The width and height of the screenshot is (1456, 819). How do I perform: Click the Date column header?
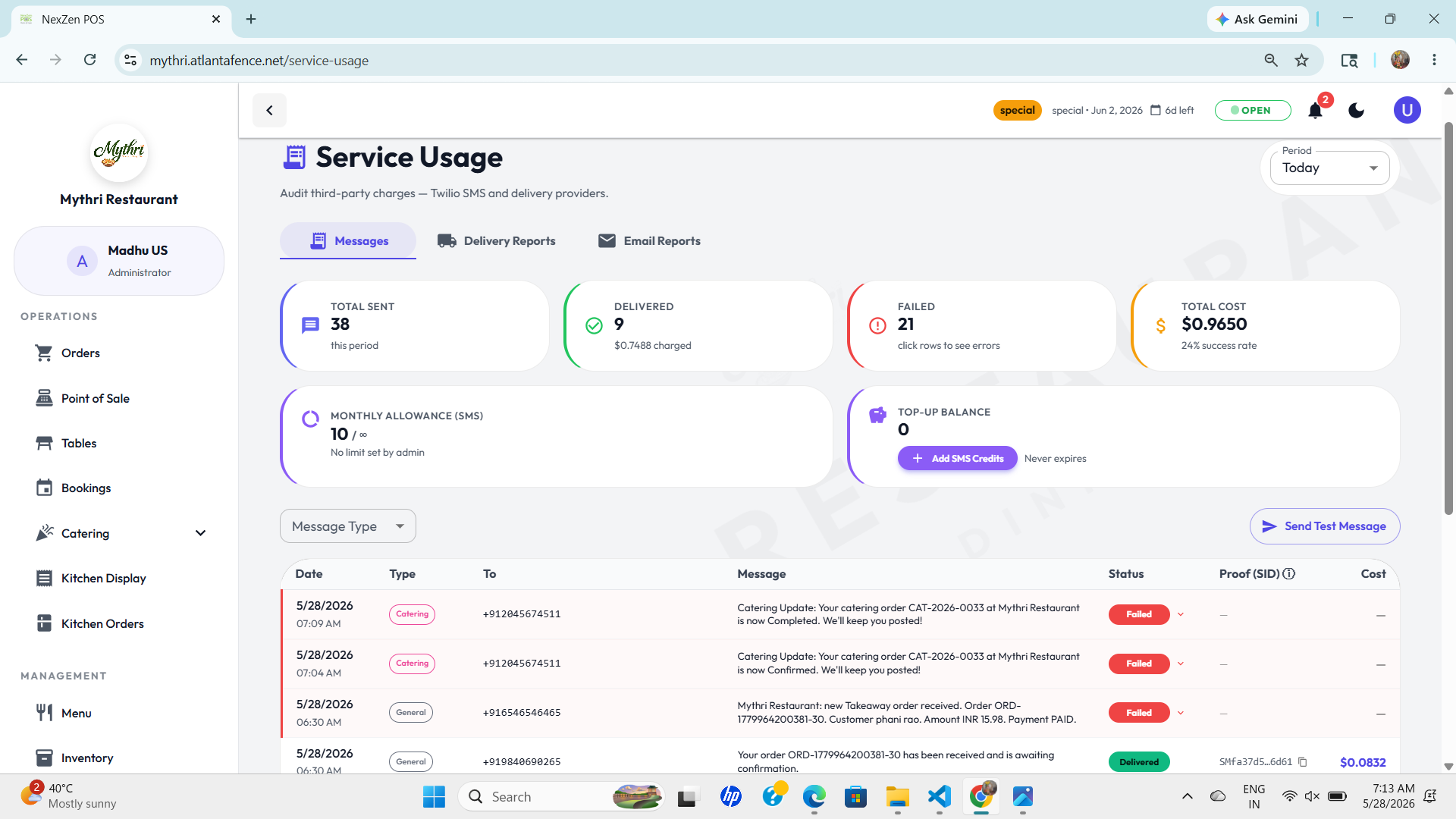click(309, 574)
